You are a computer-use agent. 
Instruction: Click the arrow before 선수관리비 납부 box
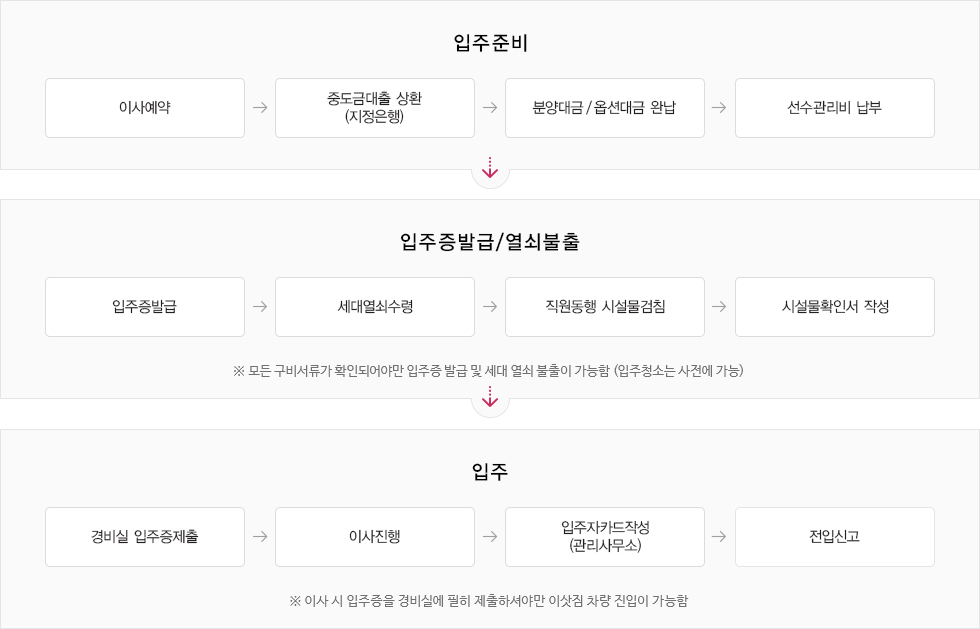pyautogui.click(x=719, y=108)
